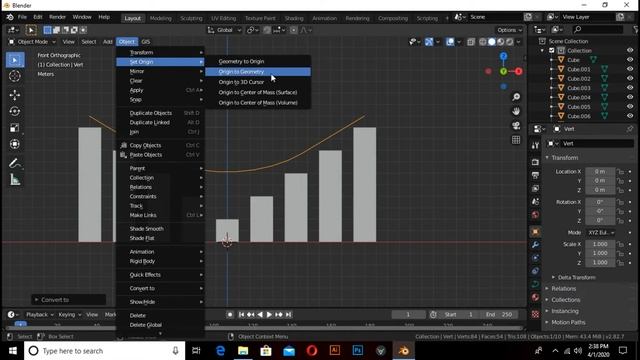Viewport: 640px width, 360px height.
Task: Choose Origin to Center of Mass (Surface)
Action: 258,93
